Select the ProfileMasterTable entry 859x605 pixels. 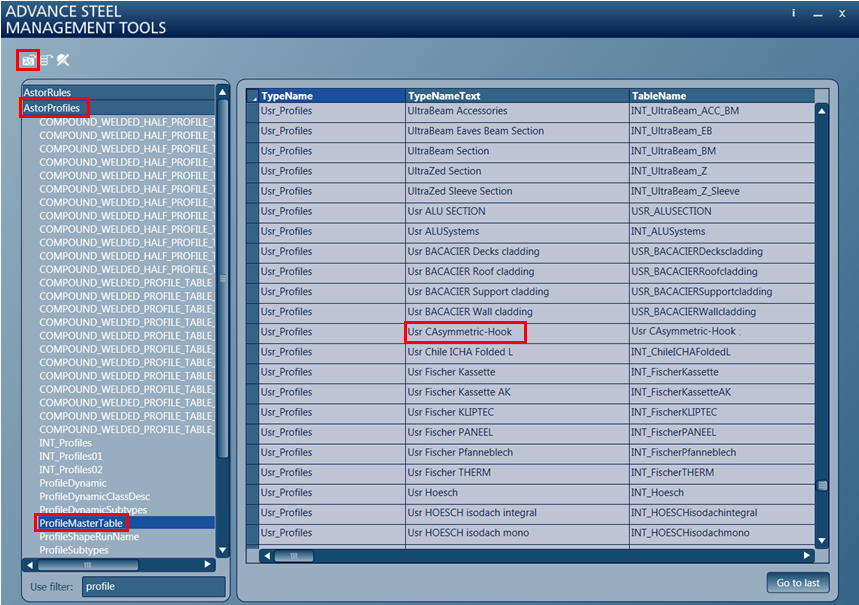81,523
